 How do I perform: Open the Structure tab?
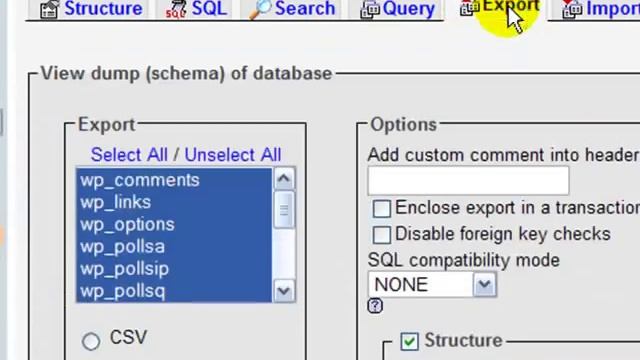(x=91, y=9)
